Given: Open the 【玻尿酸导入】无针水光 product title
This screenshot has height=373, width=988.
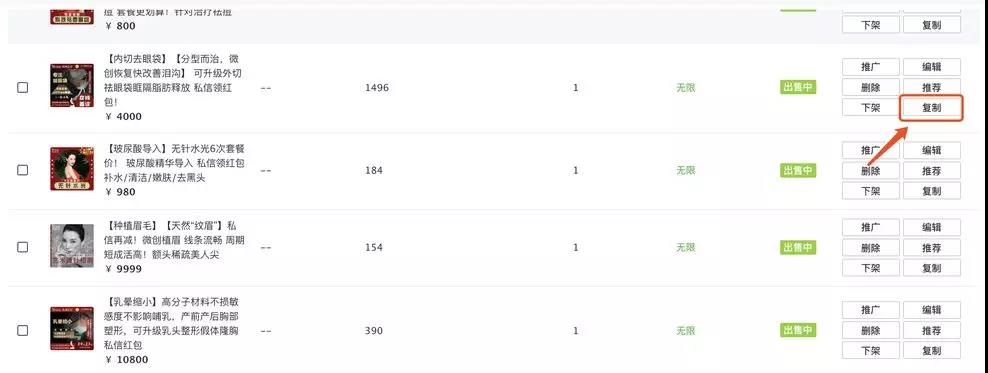Looking at the screenshot, I should coord(173,163).
